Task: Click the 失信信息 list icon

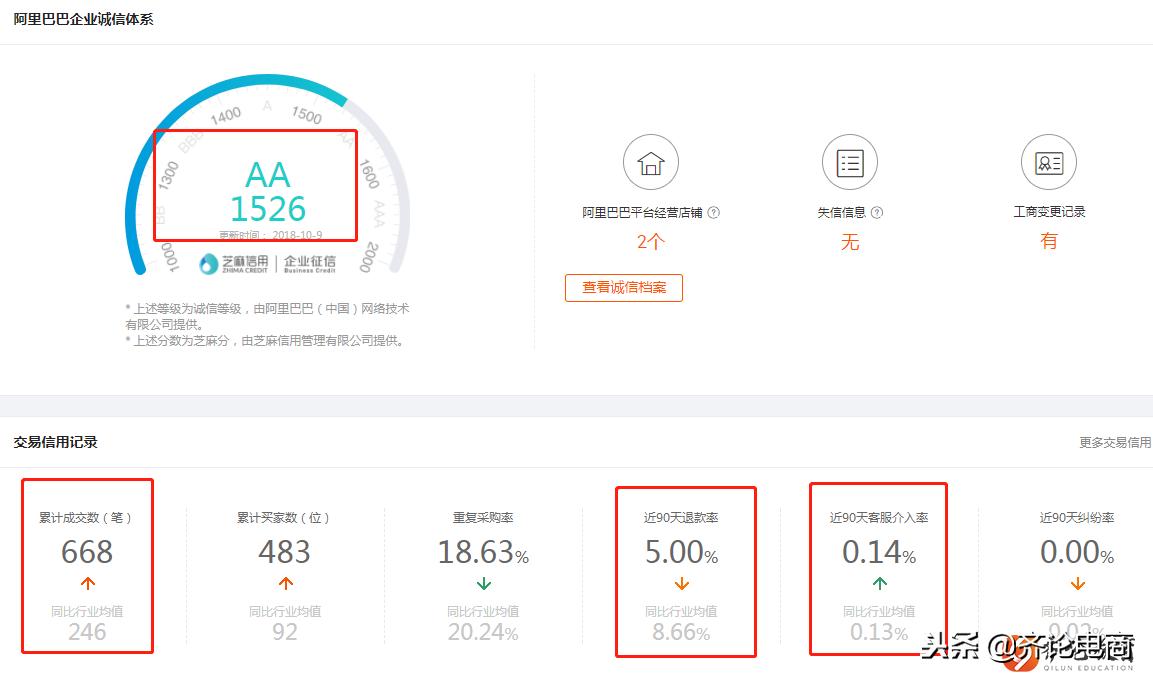Action: pos(849,161)
